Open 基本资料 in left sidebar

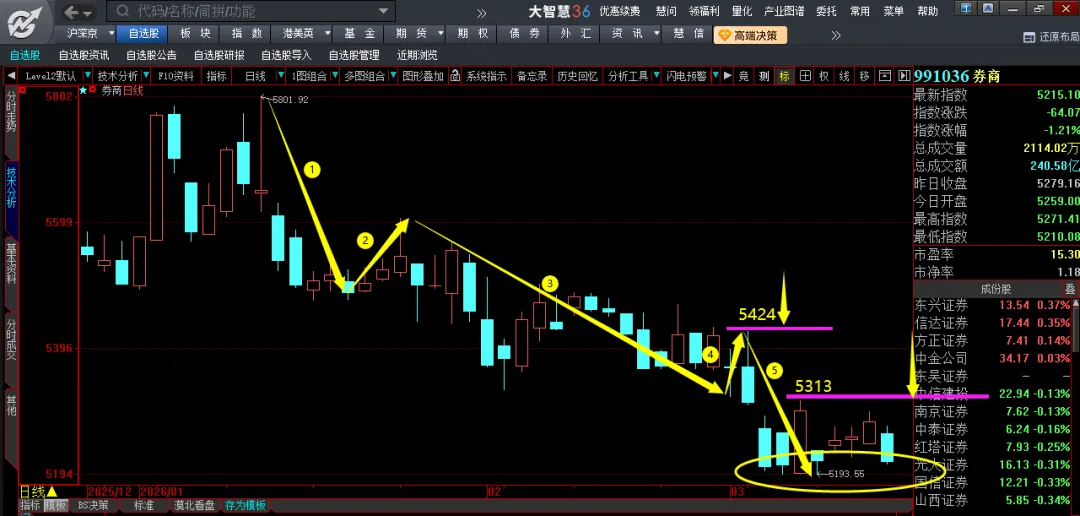(11, 265)
